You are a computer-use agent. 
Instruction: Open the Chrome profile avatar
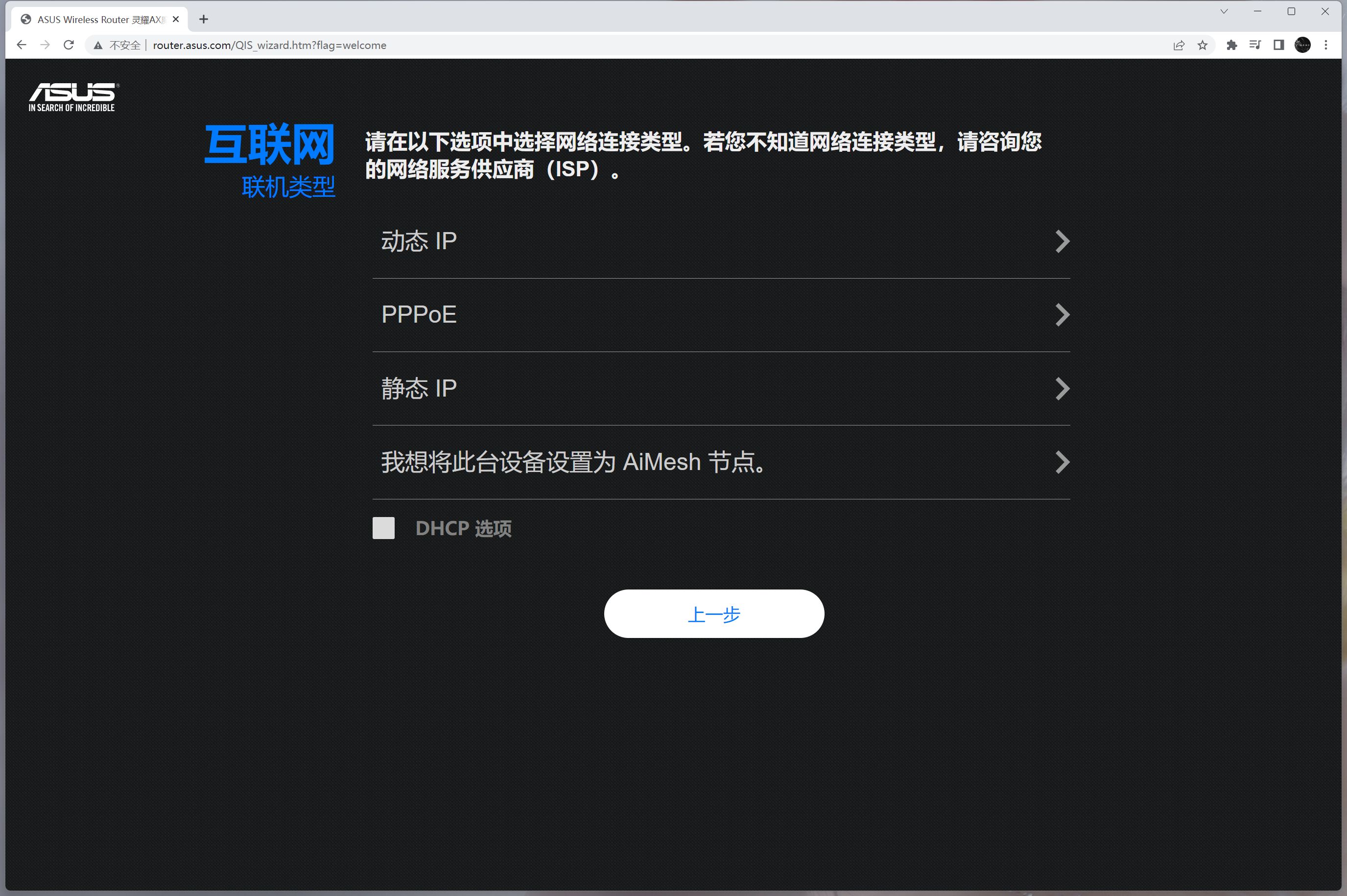(1302, 45)
